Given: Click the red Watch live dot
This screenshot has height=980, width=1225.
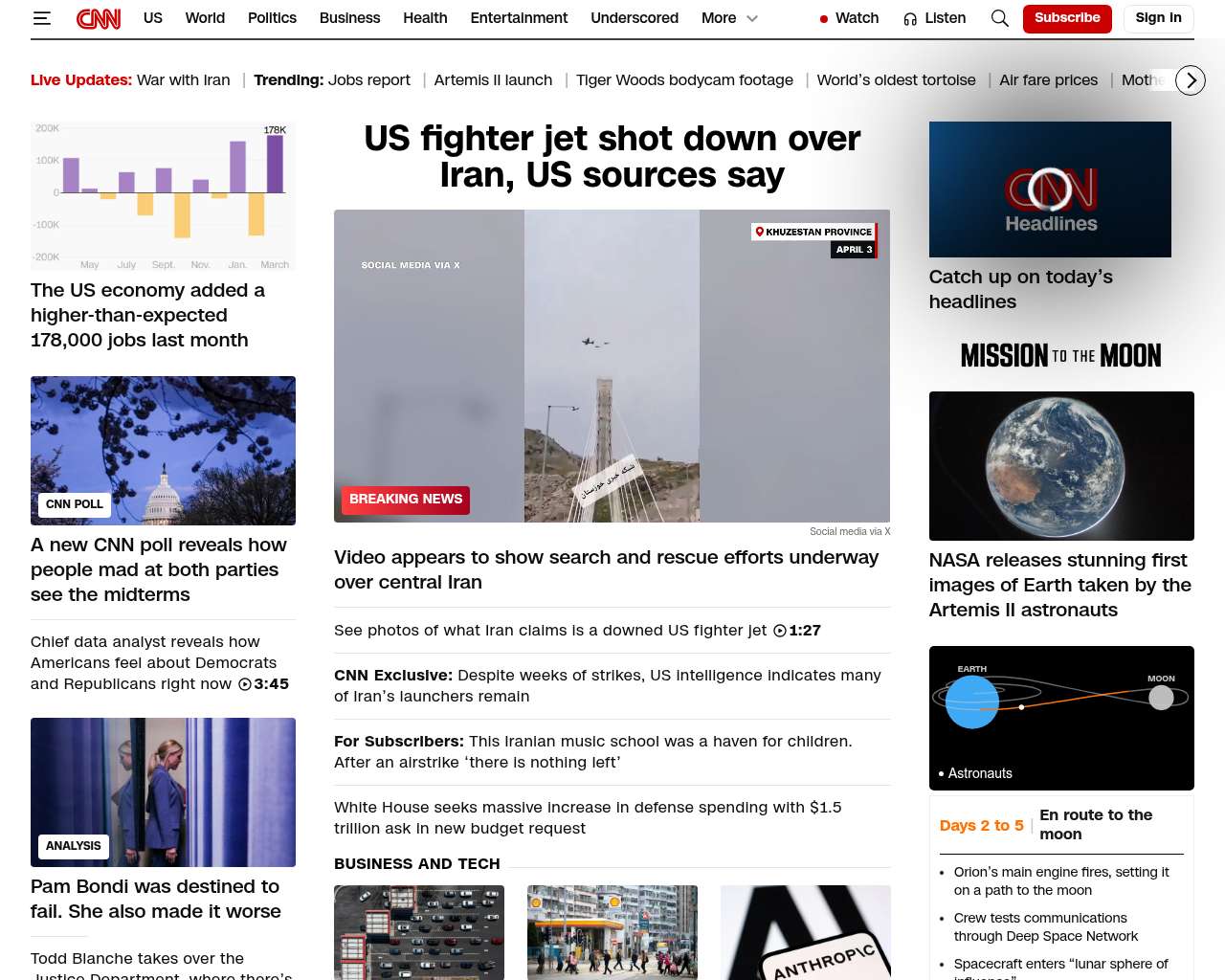Looking at the screenshot, I should [823, 19].
